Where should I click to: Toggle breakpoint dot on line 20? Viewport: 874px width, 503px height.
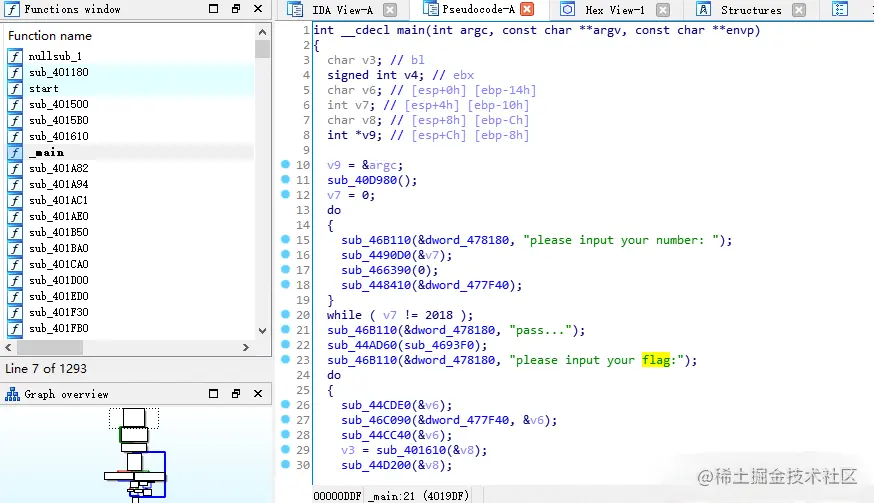pyautogui.click(x=285, y=315)
